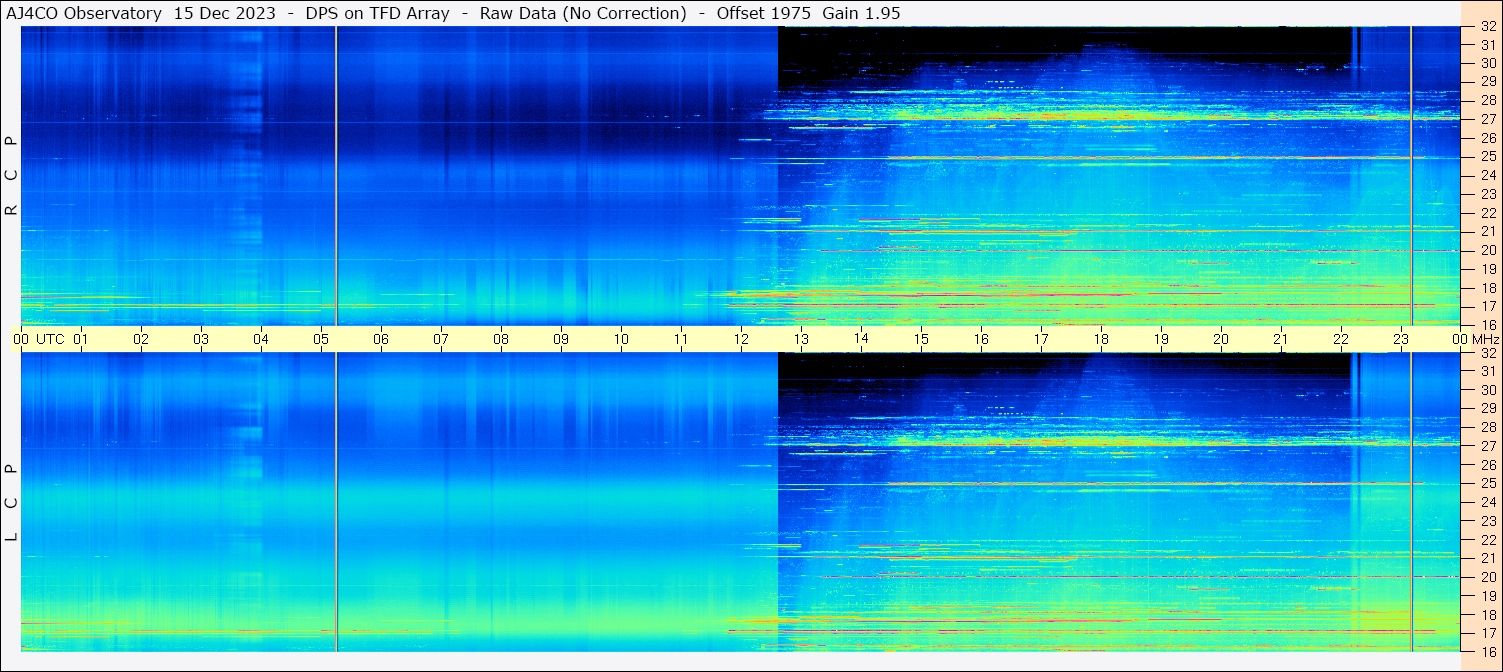The height and width of the screenshot is (672, 1503).
Task: Click hour label '07' on time axis
Action: pyautogui.click(x=441, y=339)
